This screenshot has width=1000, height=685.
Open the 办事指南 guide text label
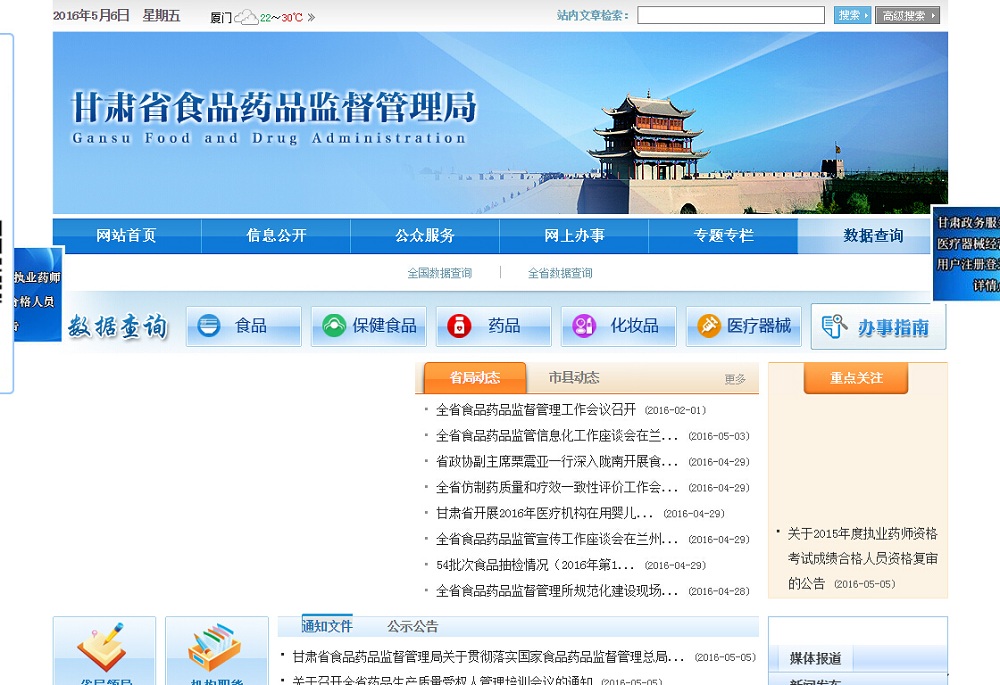pos(893,327)
